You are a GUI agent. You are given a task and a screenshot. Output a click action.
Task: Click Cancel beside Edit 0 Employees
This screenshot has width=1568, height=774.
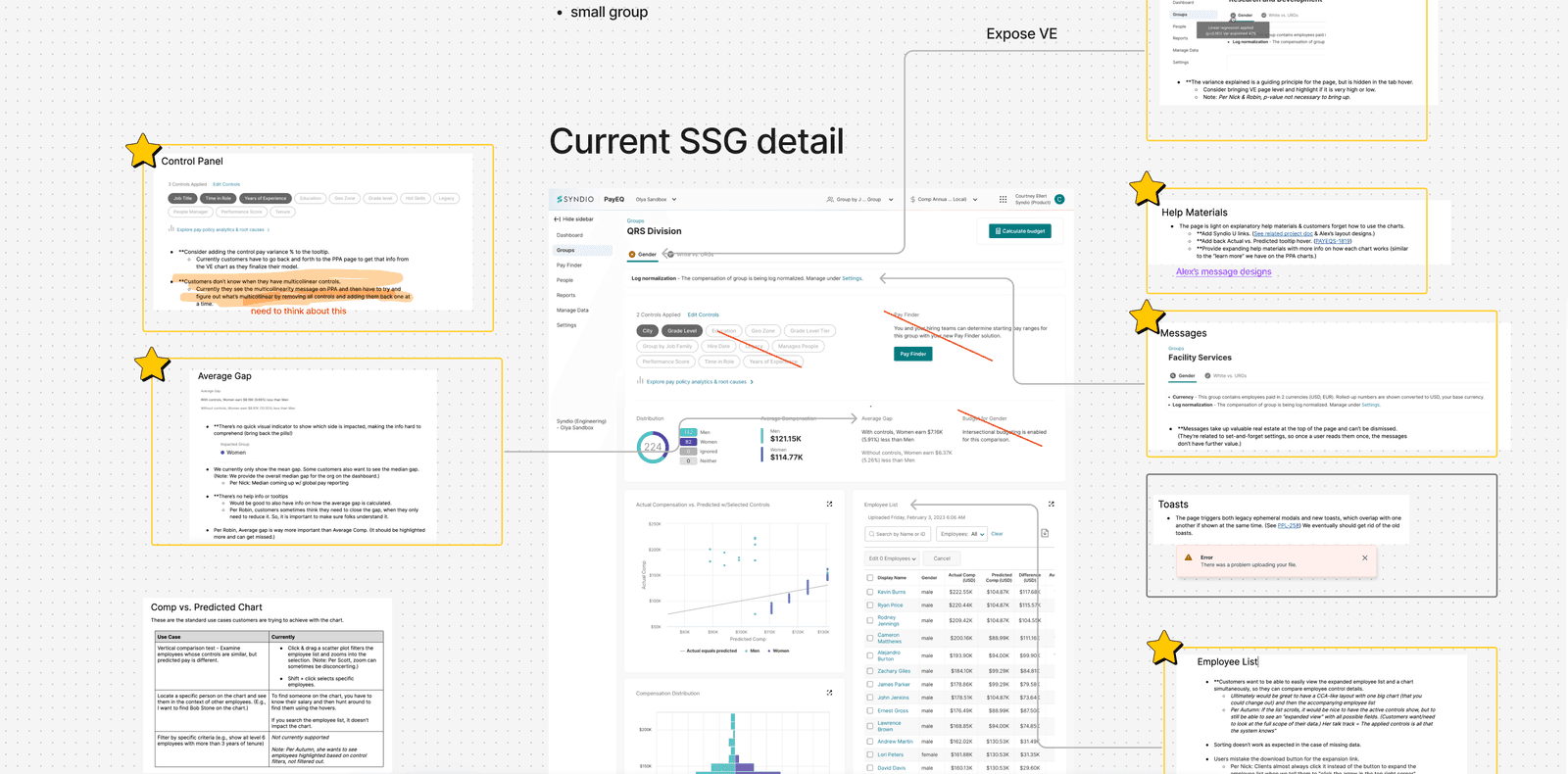[x=942, y=558]
